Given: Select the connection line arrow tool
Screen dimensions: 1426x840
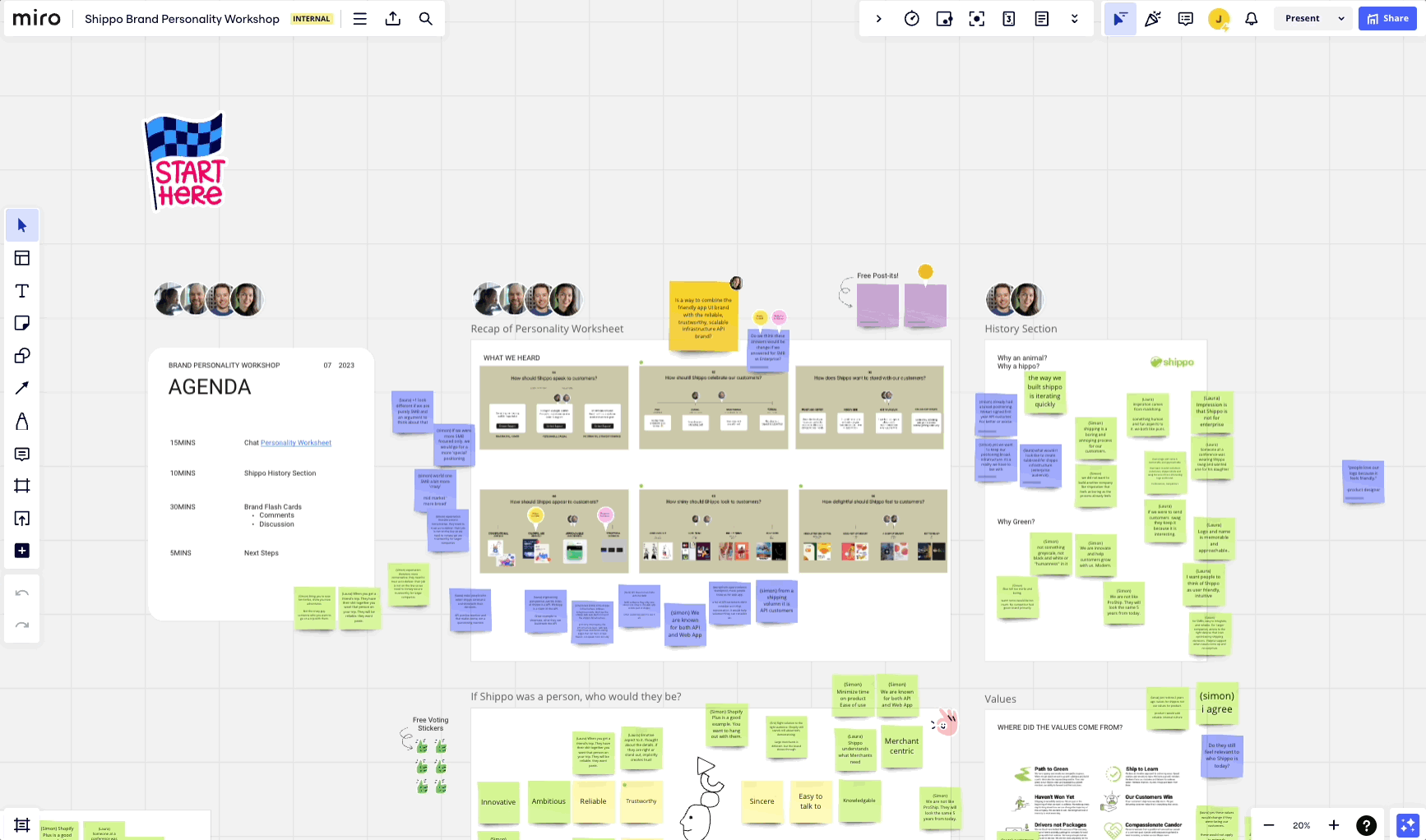Looking at the screenshot, I should pos(22,388).
